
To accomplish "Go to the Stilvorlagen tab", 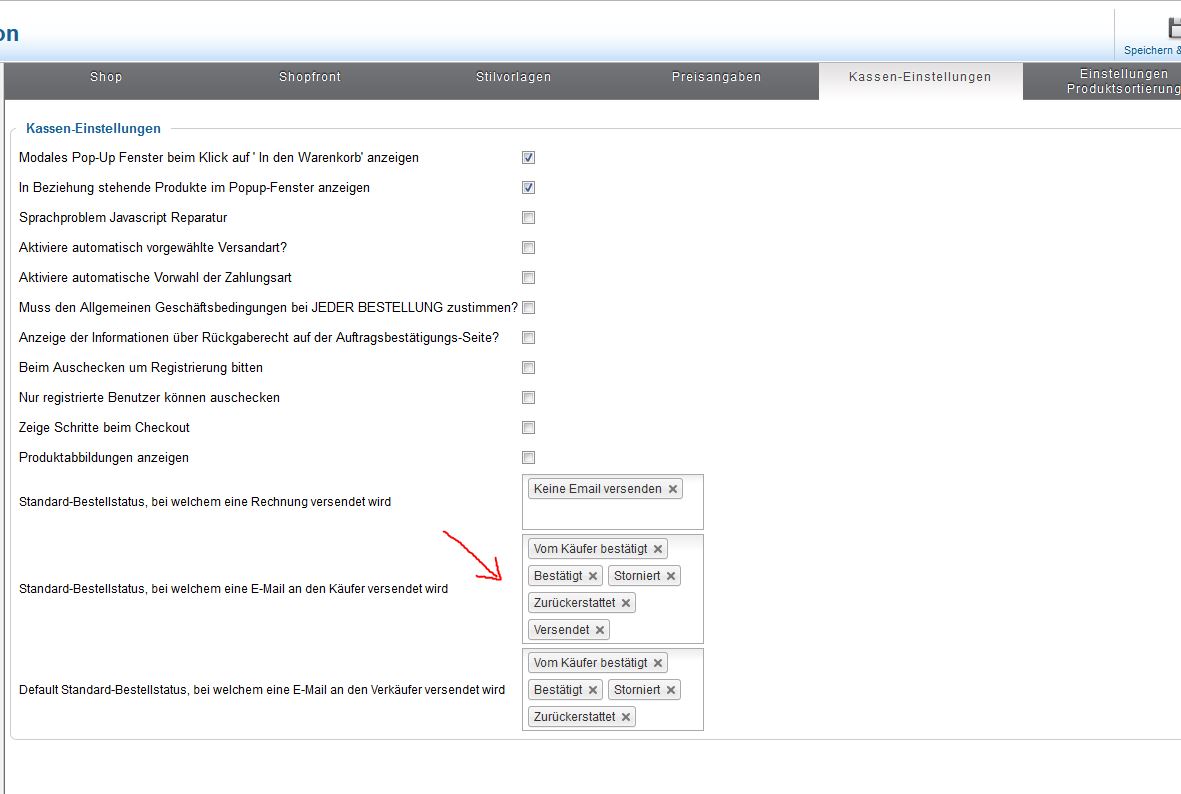I will pos(513,77).
